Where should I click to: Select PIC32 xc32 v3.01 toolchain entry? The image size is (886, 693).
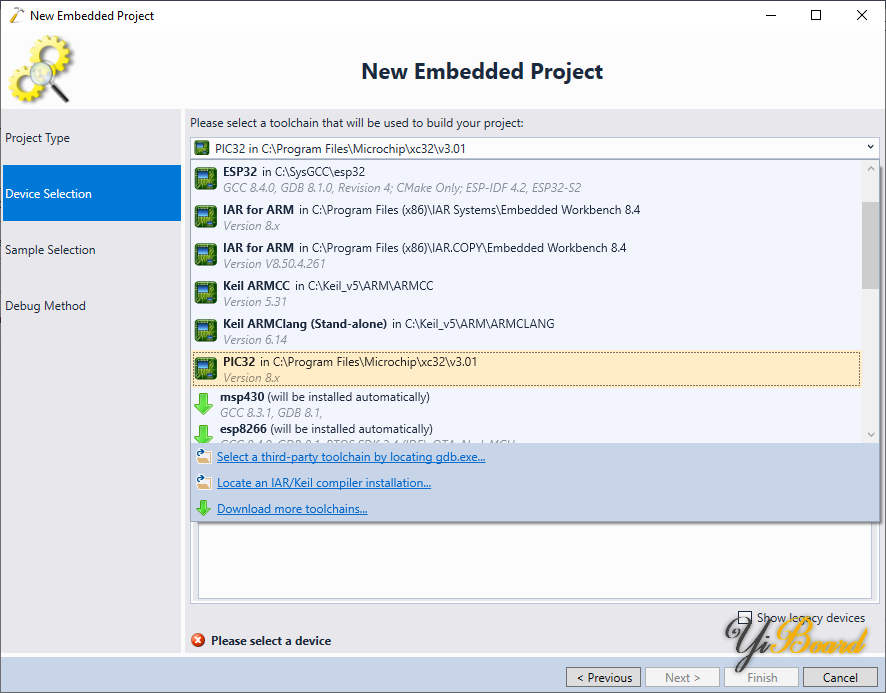click(527, 369)
